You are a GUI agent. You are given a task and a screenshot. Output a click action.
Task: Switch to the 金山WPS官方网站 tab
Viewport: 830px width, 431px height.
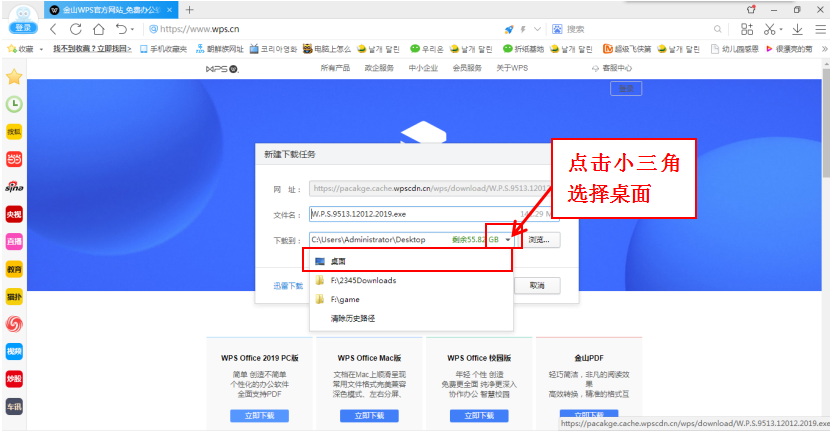pyautogui.click(x=111, y=10)
